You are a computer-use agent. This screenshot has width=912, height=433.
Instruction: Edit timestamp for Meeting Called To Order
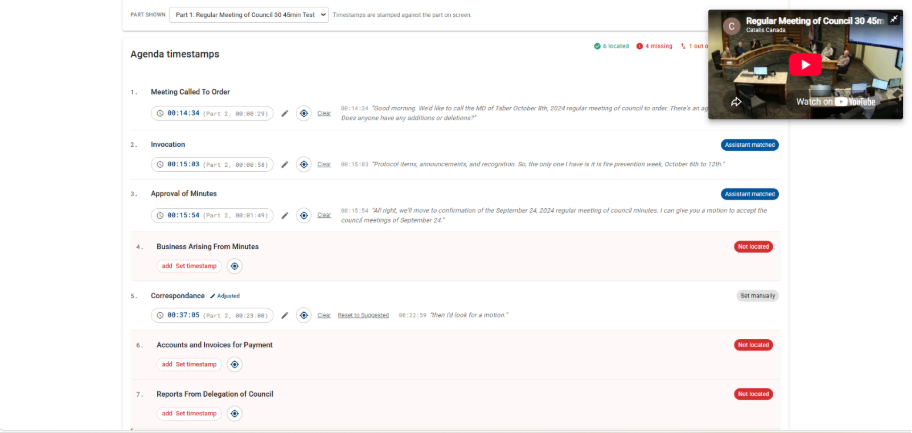(284, 113)
